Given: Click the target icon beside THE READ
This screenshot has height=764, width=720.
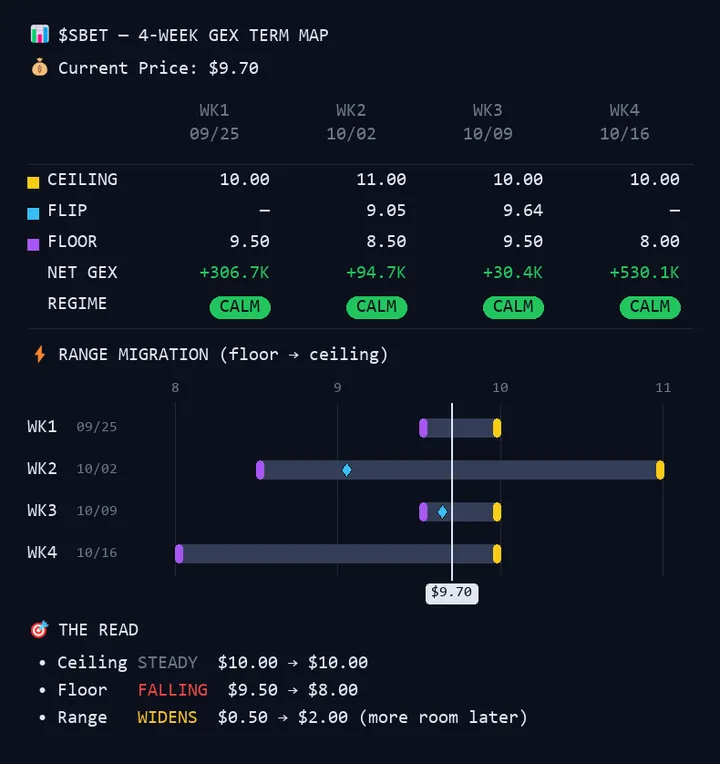Looking at the screenshot, I should (39, 629).
